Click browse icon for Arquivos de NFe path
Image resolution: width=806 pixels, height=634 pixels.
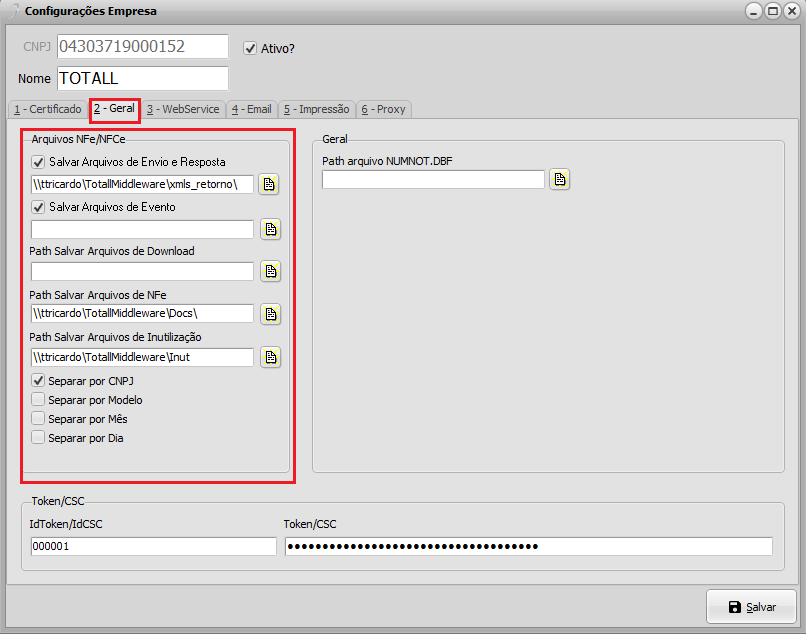click(270, 314)
